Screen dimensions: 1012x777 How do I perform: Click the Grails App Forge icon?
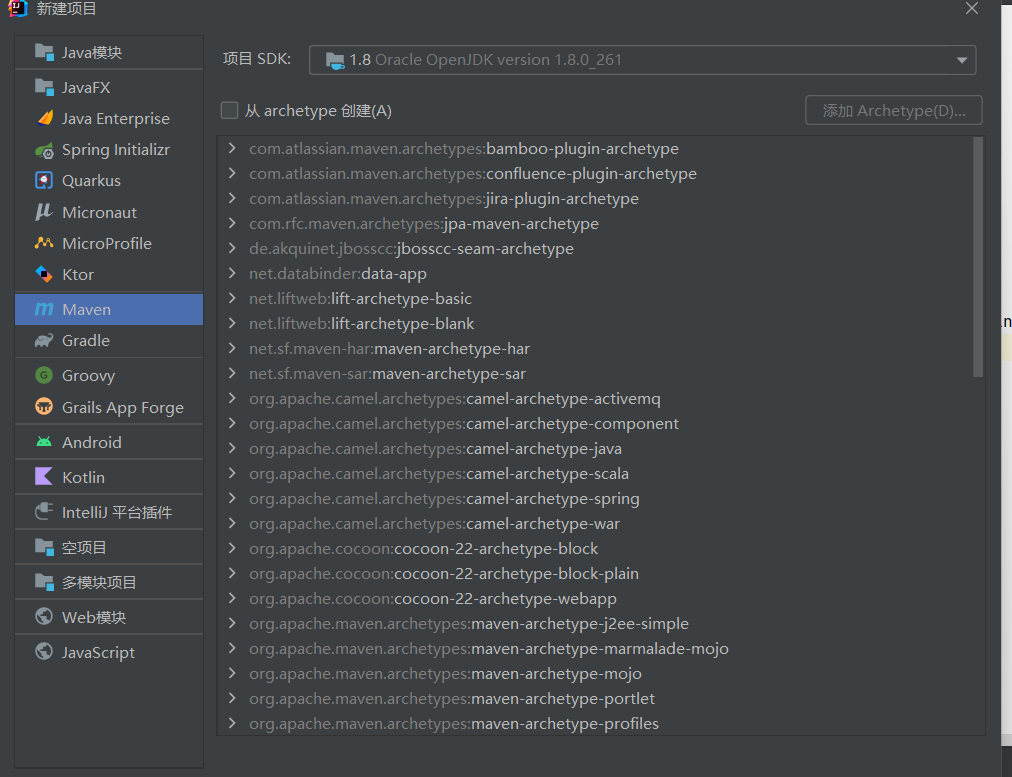click(44, 407)
